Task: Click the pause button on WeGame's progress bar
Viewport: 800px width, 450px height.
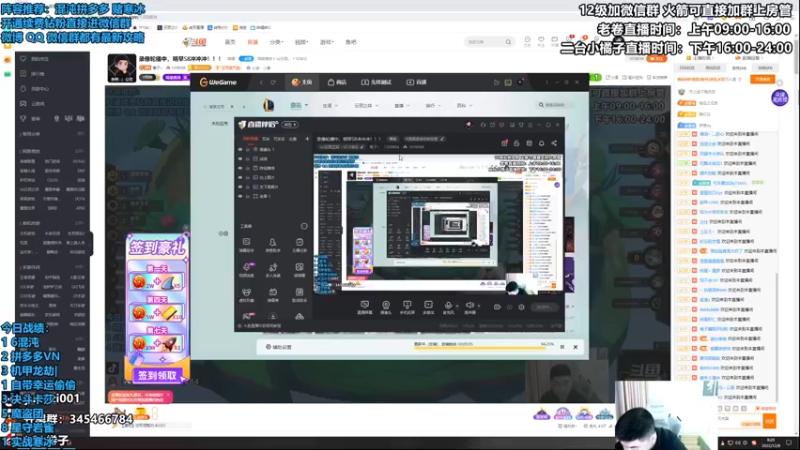Action: (x=562, y=347)
